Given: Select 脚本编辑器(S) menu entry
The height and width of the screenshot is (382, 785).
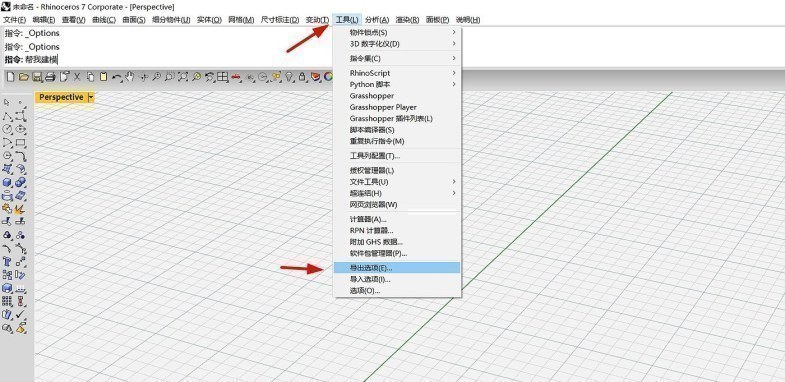Looking at the screenshot, I should tap(397, 130).
